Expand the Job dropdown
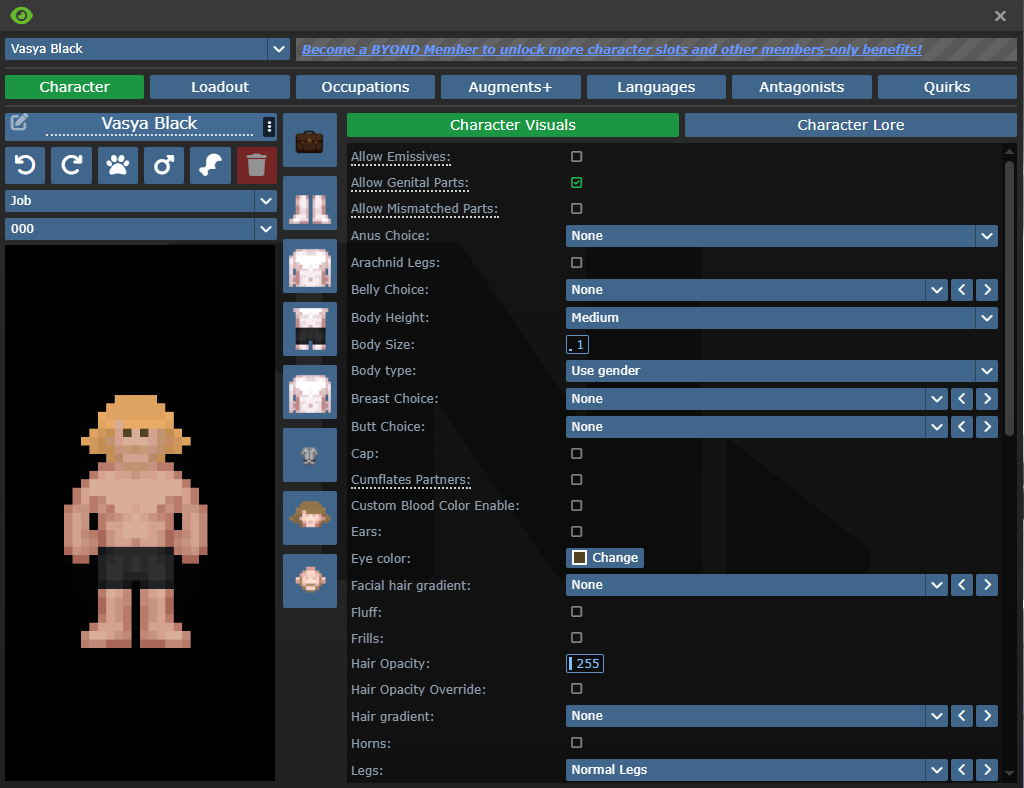 (x=141, y=201)
